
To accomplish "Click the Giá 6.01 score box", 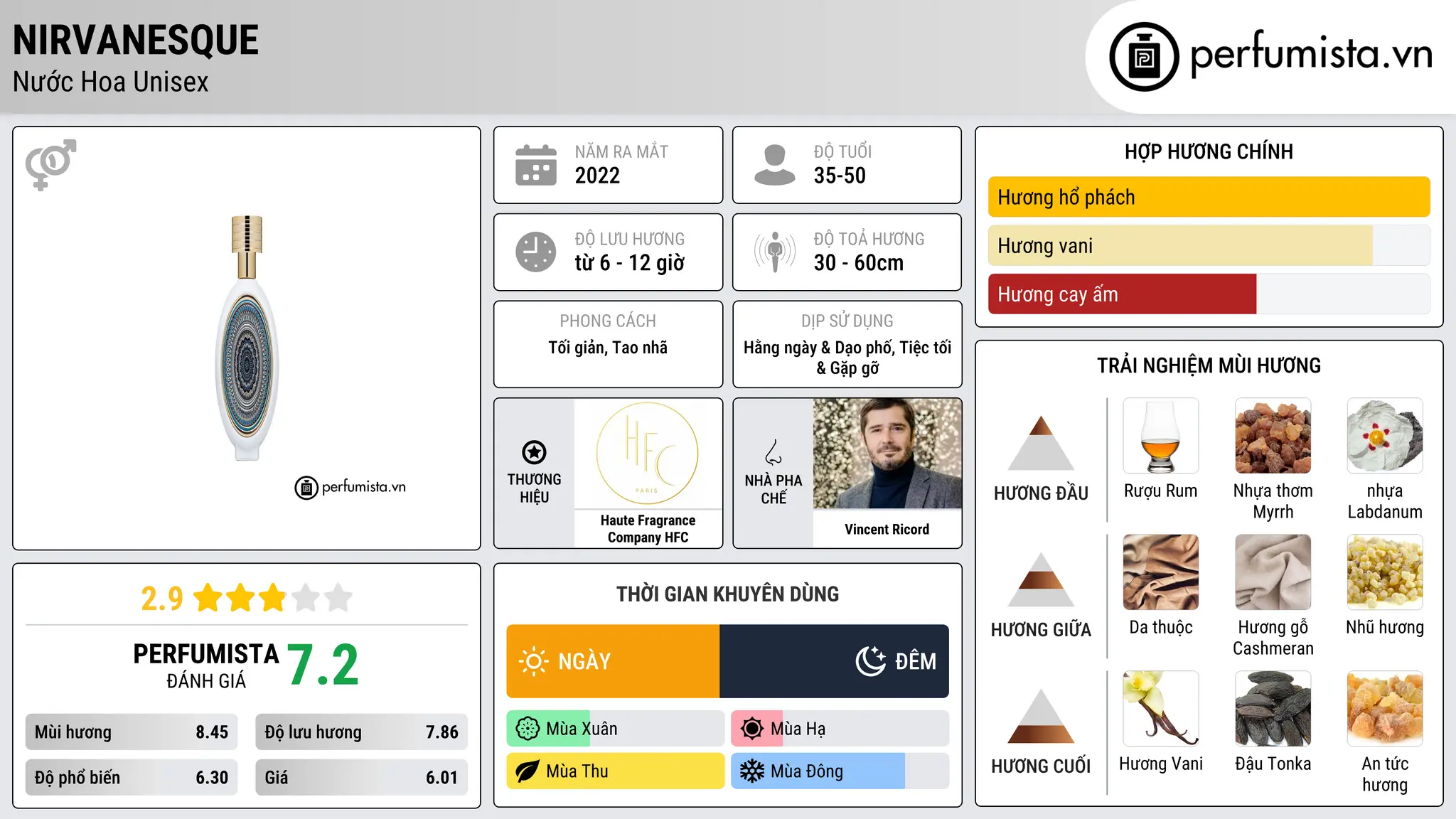I will coord(361,778).
